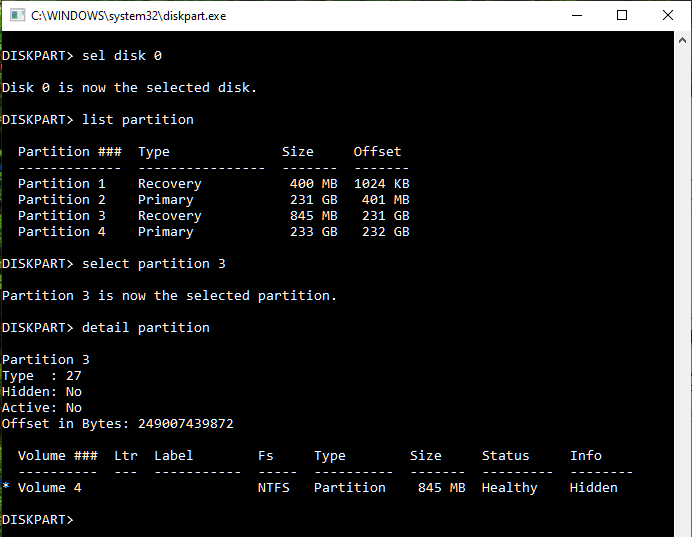Image resolution: width=692 pixels, height=537 pixels.
Task: Close the diskpart.exe window
Action: (668, 15)
